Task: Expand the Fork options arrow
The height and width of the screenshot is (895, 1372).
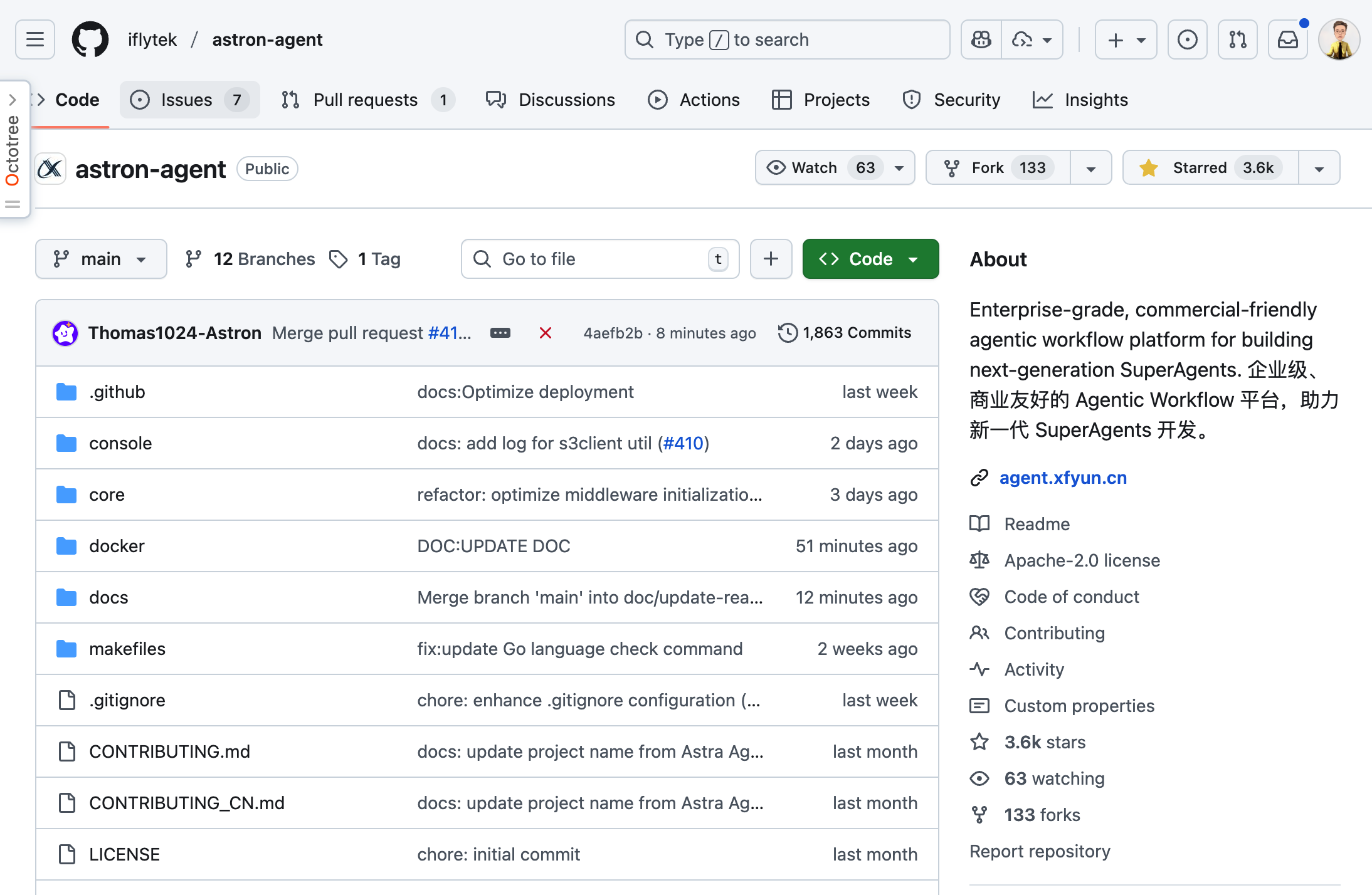Action: [x=1090, y=168]
